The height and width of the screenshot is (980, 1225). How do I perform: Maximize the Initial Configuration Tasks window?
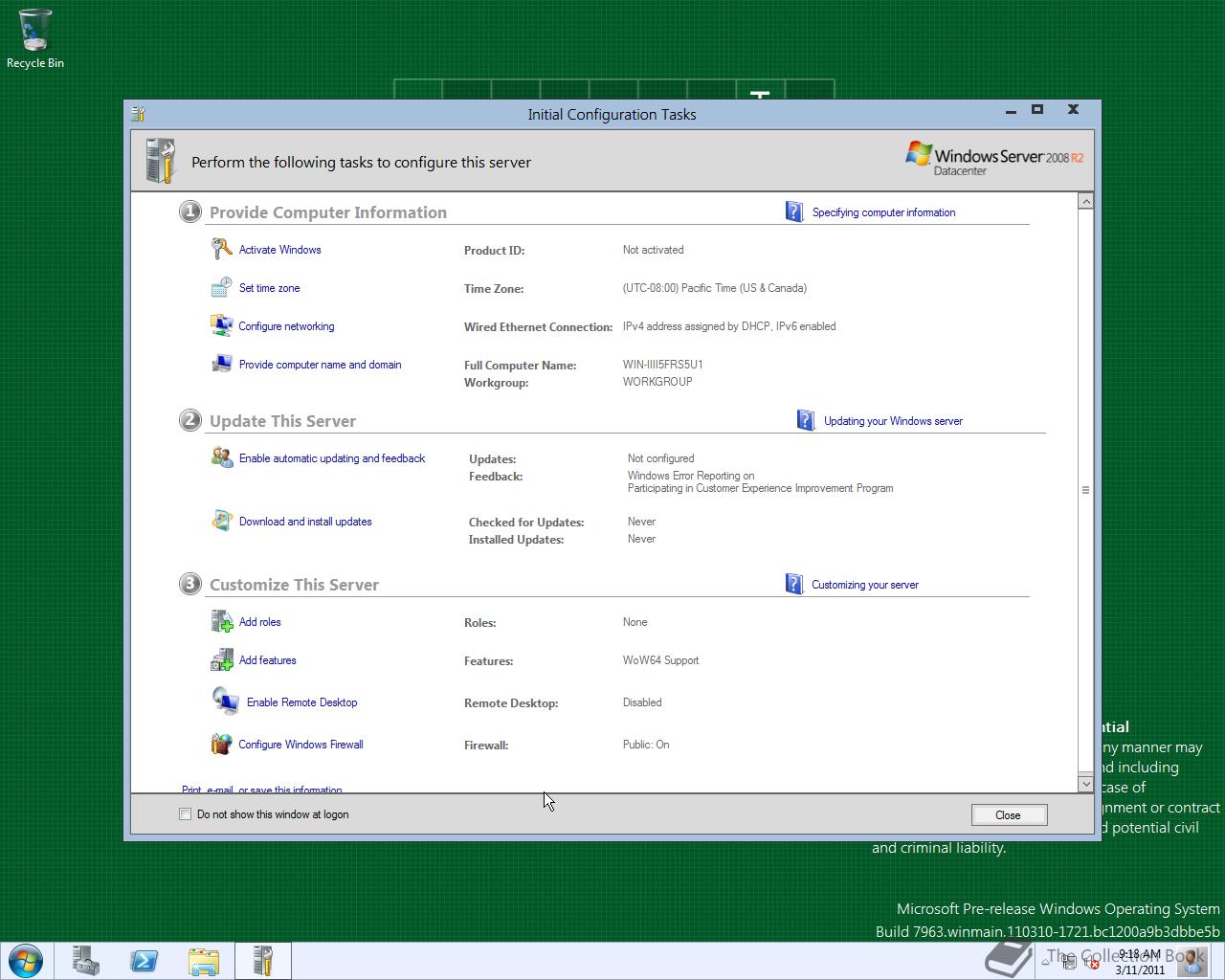[x=1036, y=110]
